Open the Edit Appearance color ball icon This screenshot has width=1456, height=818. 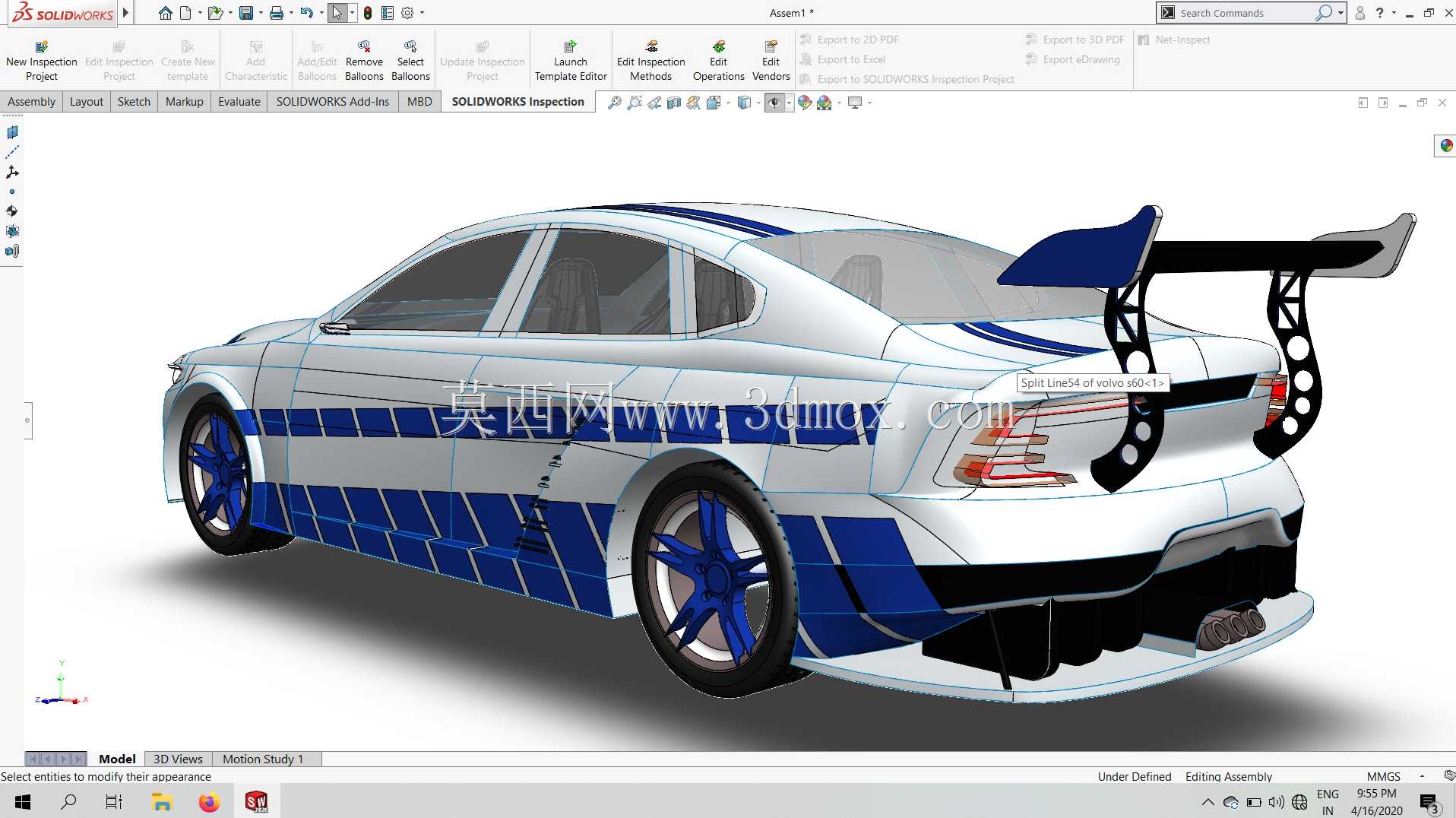coord(805,103)
